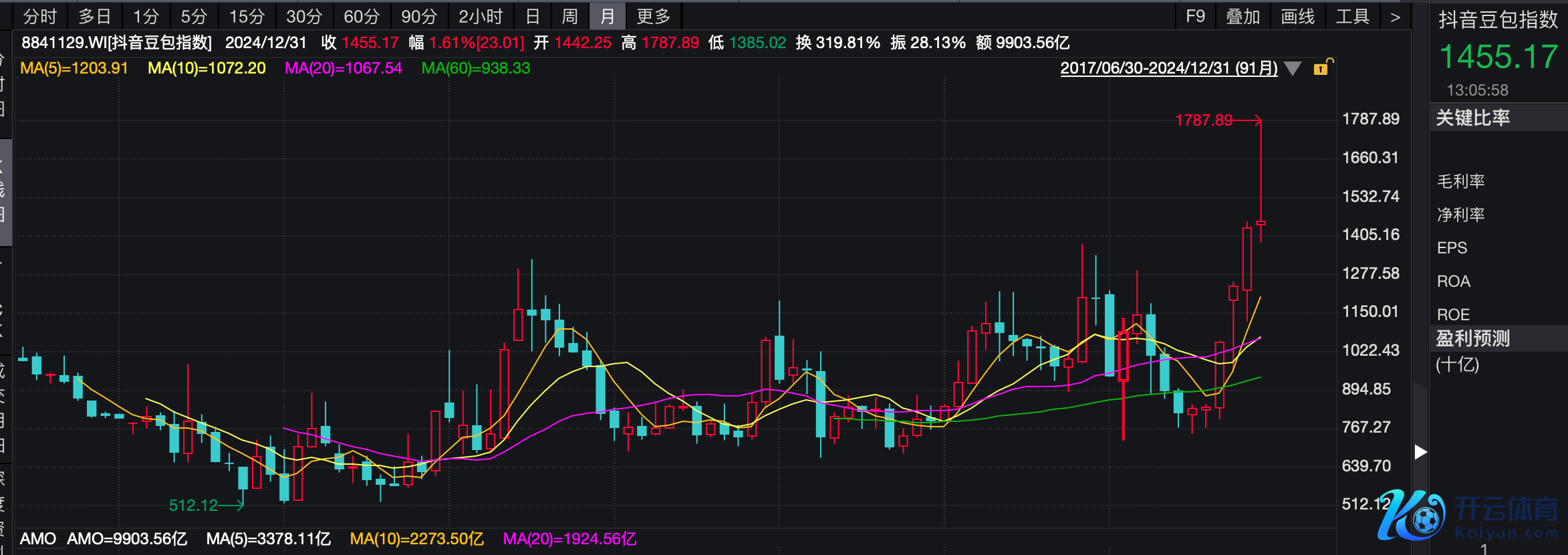The height and width of the screenshot is (555, 1568).
Task: Click the AMO indicator label
Action: pyautogui.click(x=37, y=539)
